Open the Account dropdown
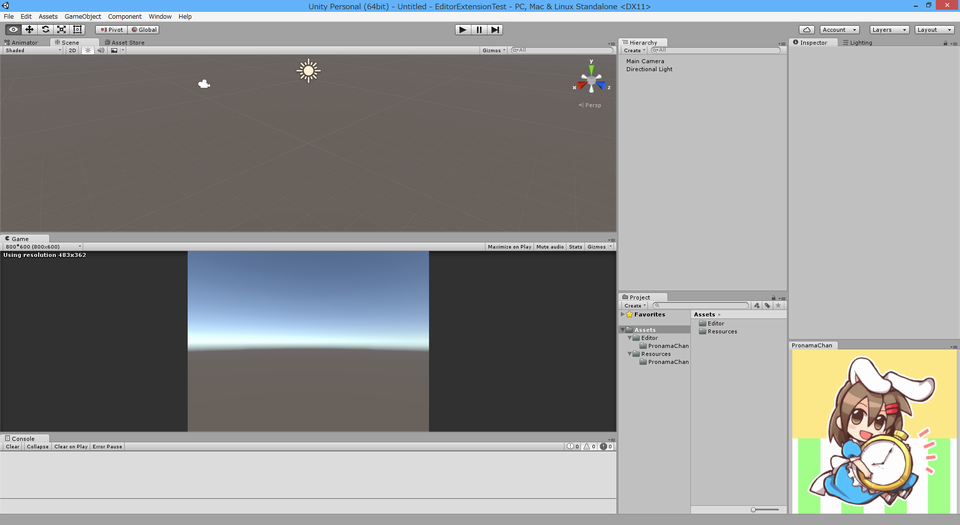Viewport: 960px width, 525px height. [839, 29]
